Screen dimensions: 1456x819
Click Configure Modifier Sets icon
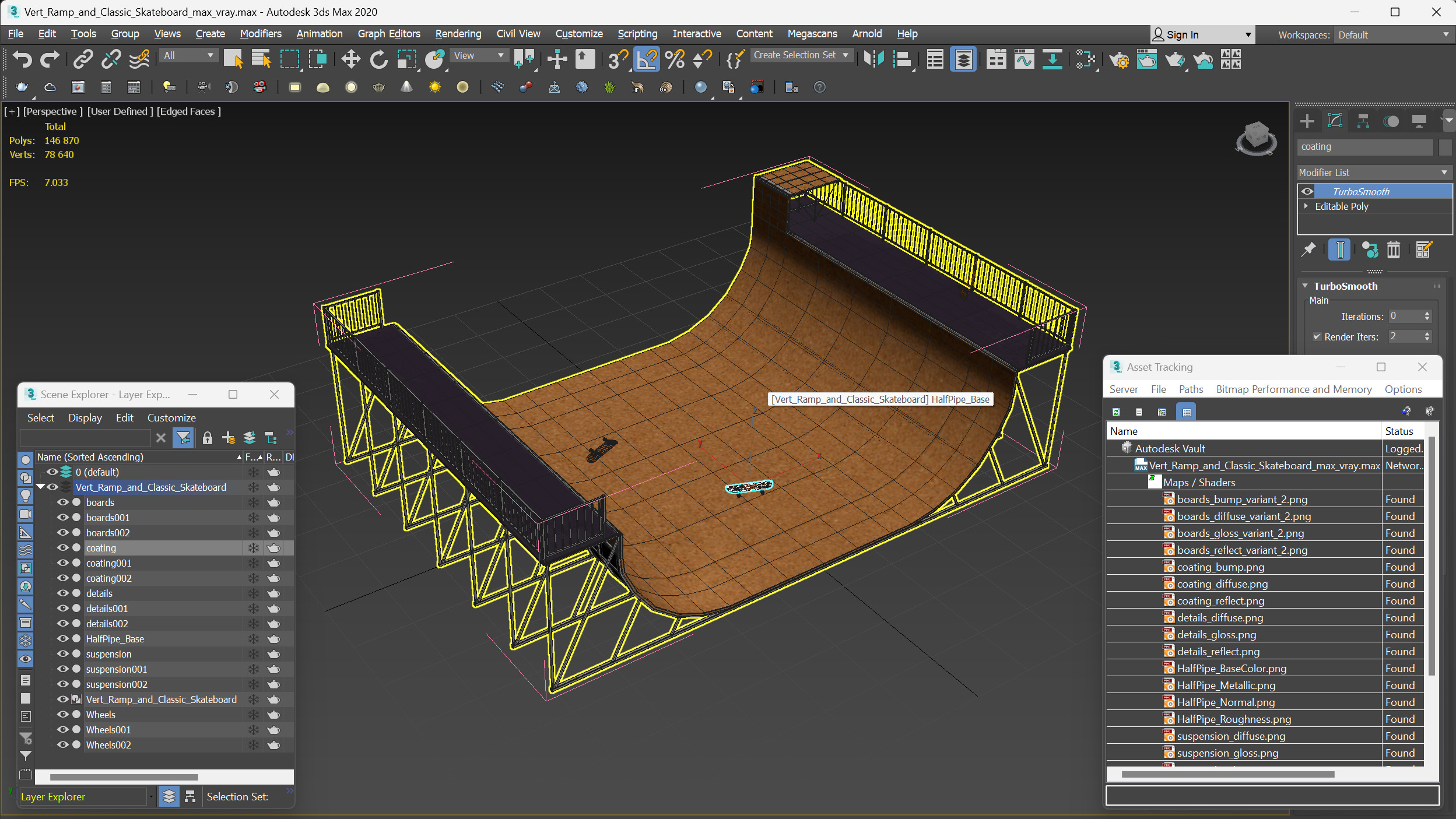(1423, 249)
